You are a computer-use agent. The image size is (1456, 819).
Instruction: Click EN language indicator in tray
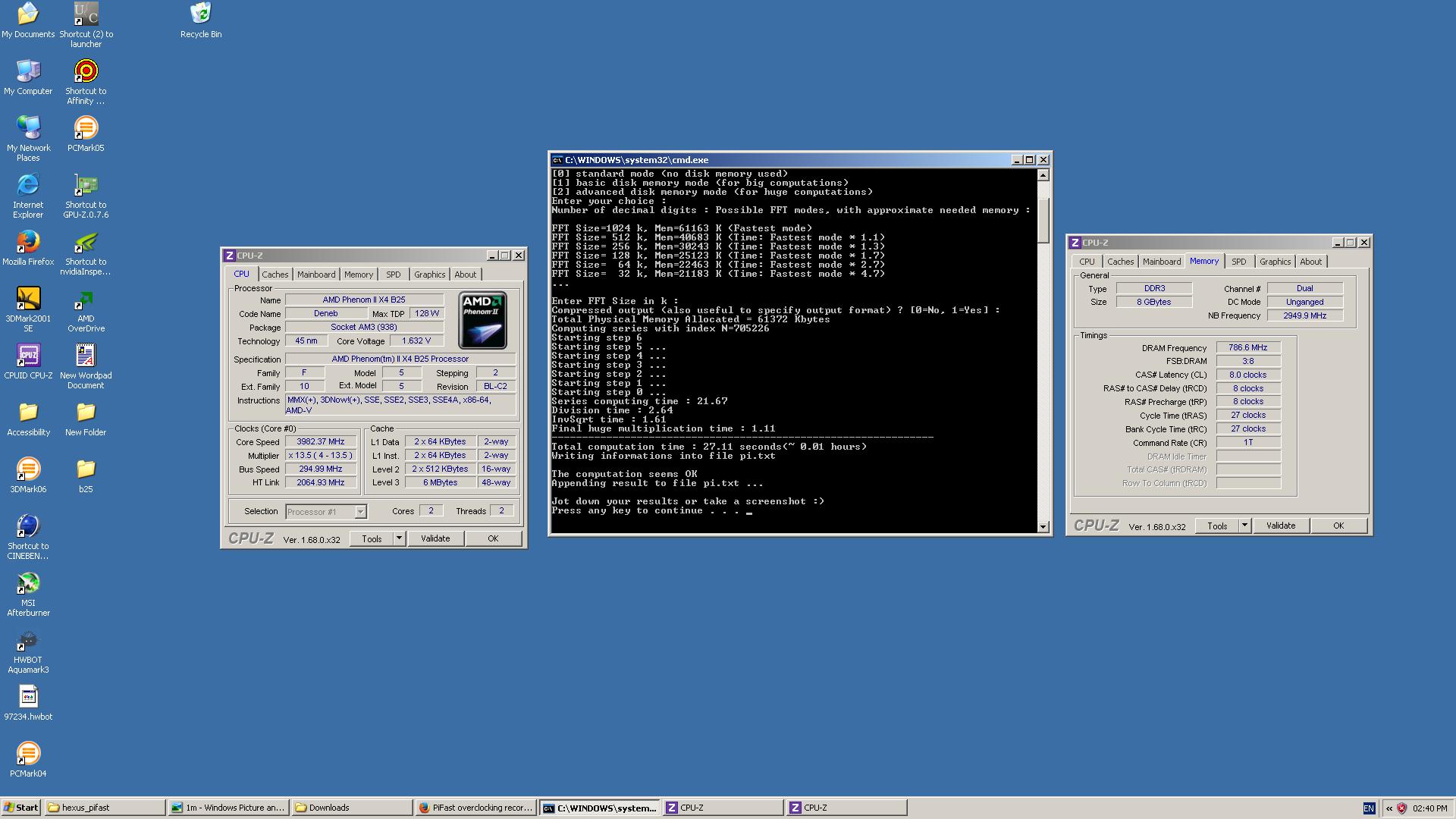(1369, 808)
